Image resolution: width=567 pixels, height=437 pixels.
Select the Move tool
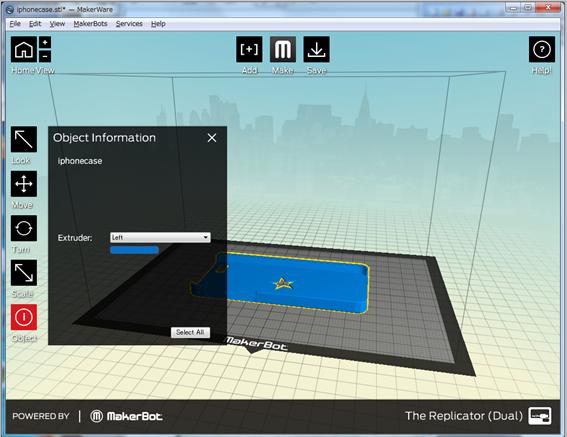(x=24, y=184)
